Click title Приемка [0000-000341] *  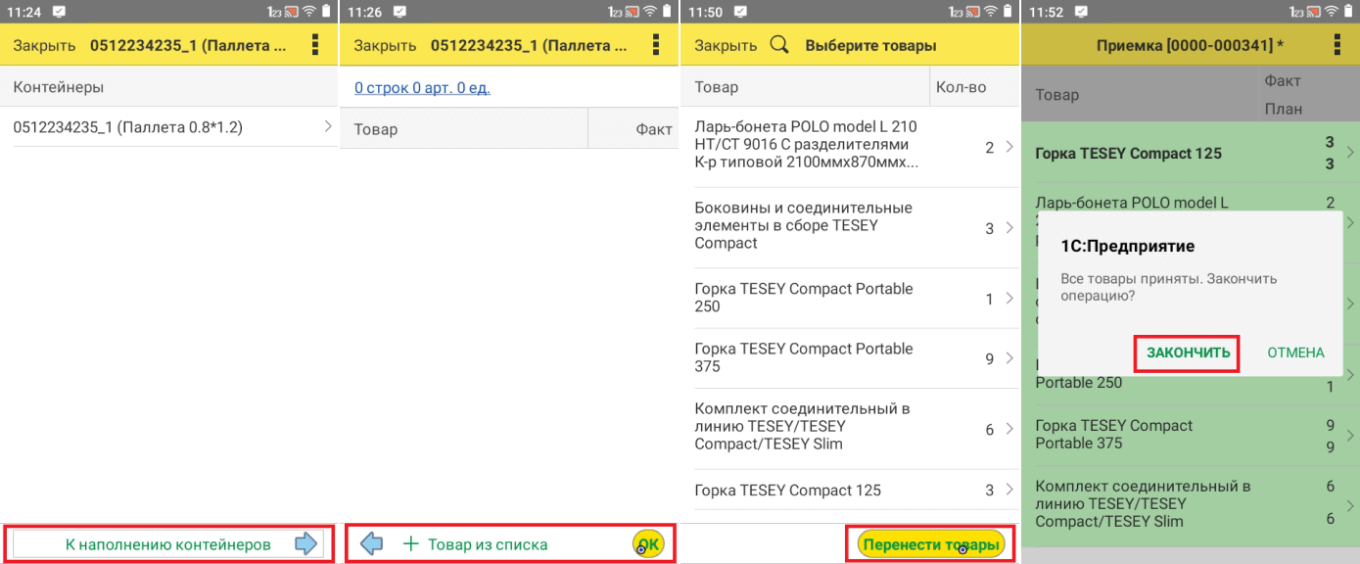[1190, 46]
